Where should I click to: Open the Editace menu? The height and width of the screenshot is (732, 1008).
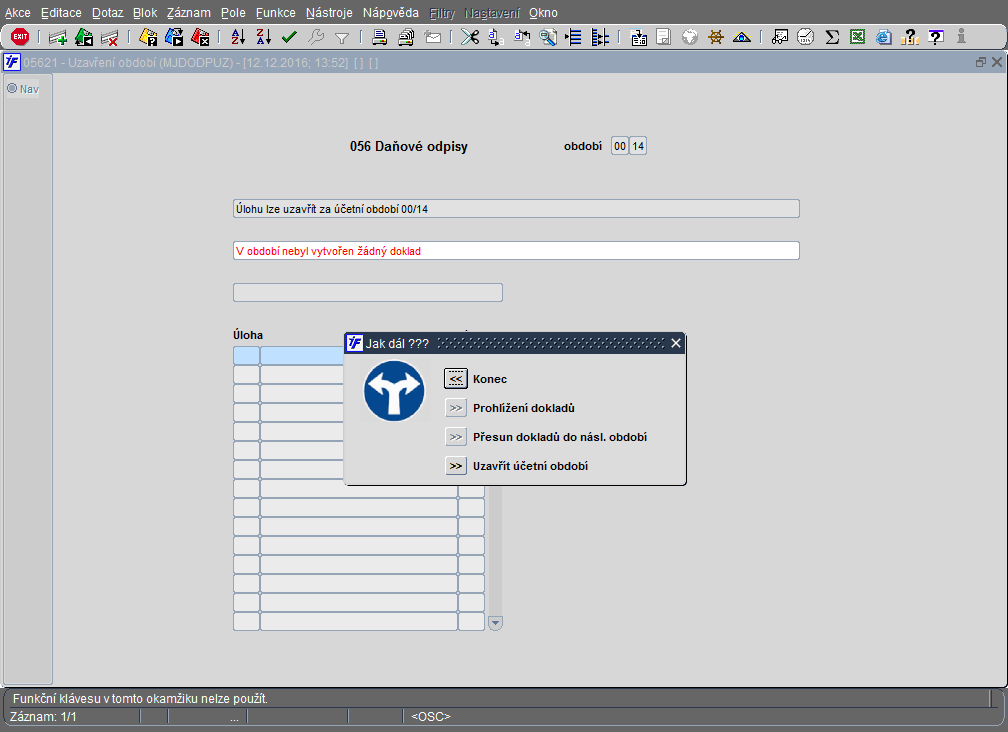pos(61,13)
